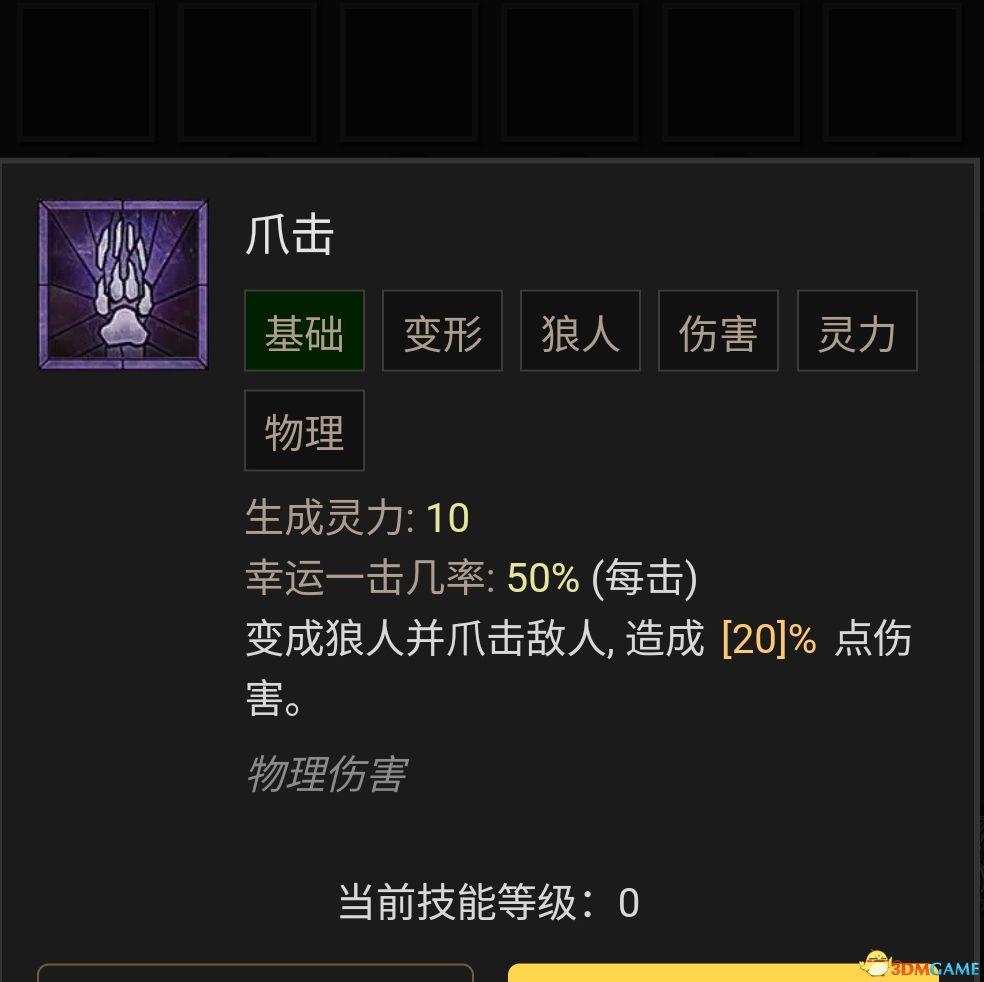Toggle the green 基础 tag
This screenshot has height=982, width=984.
pos(304,331)
